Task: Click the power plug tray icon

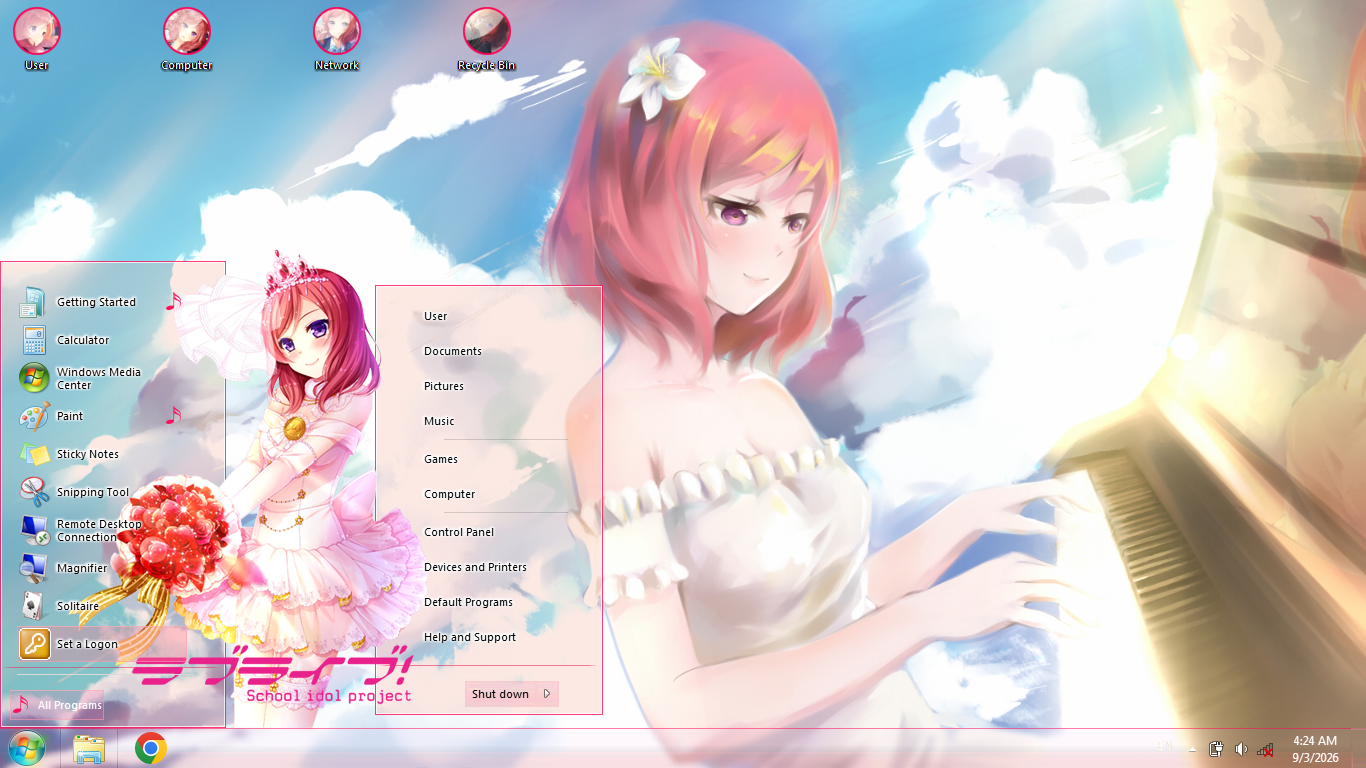Action: point(1217,749)
